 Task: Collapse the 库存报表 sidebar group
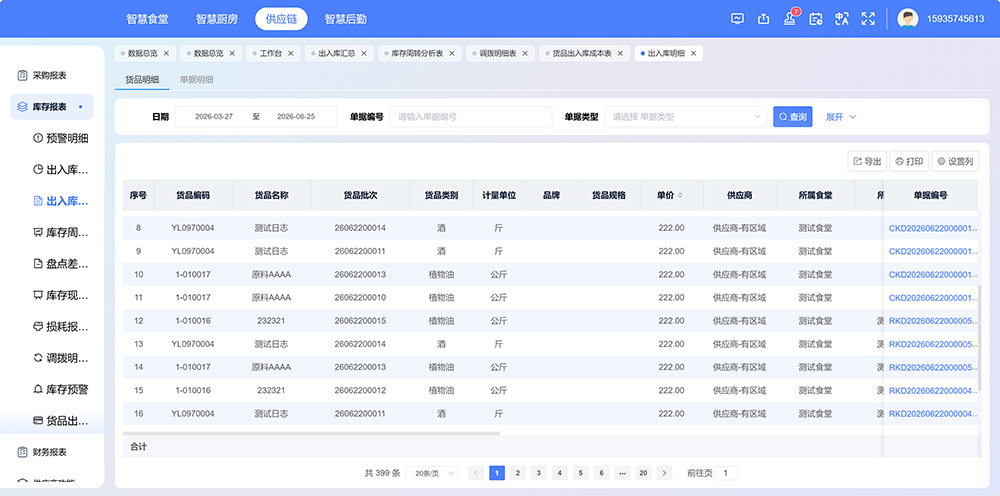(x=52, y=107)
